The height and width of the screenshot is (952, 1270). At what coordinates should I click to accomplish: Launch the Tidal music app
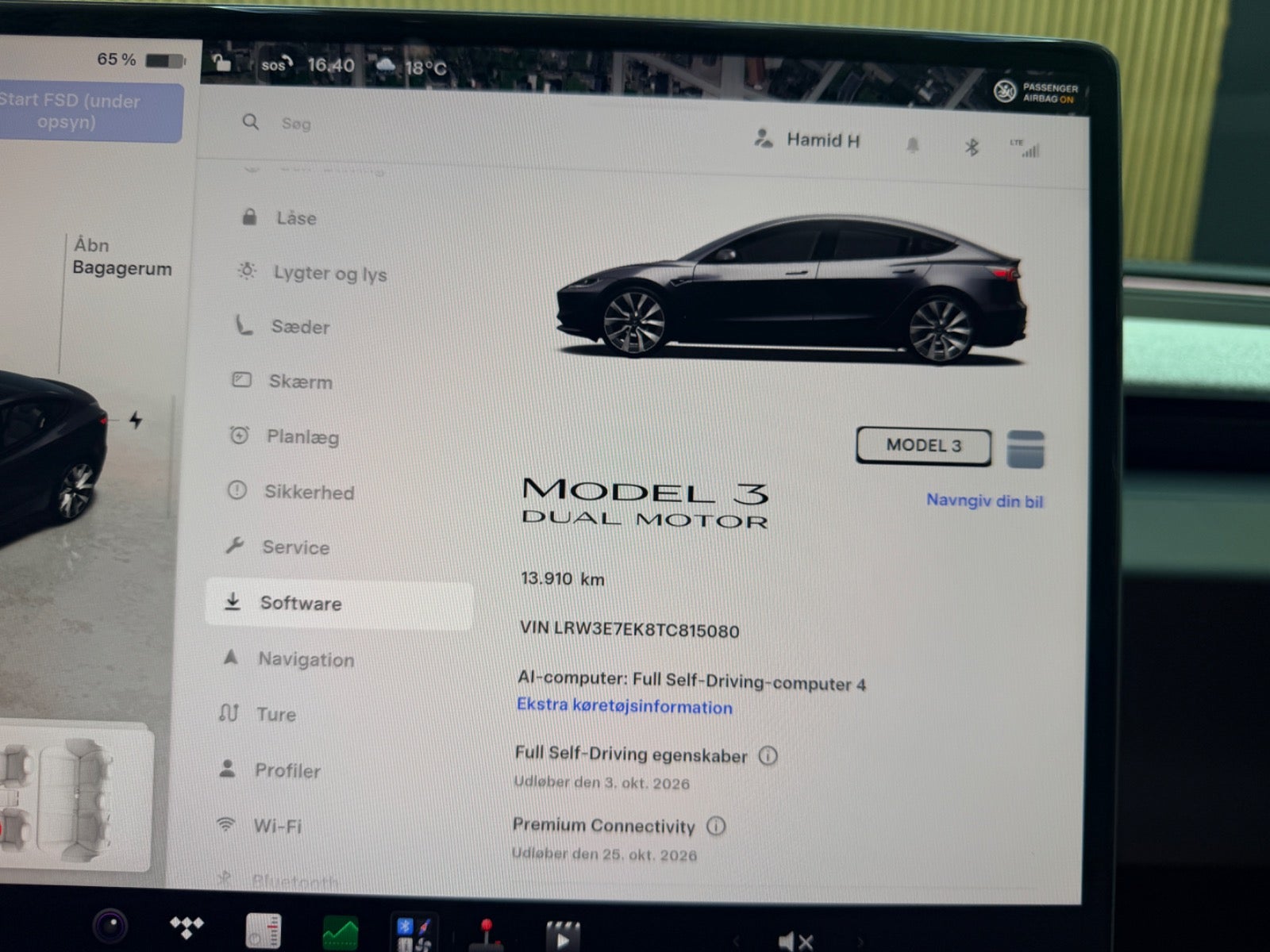point(187,926)
